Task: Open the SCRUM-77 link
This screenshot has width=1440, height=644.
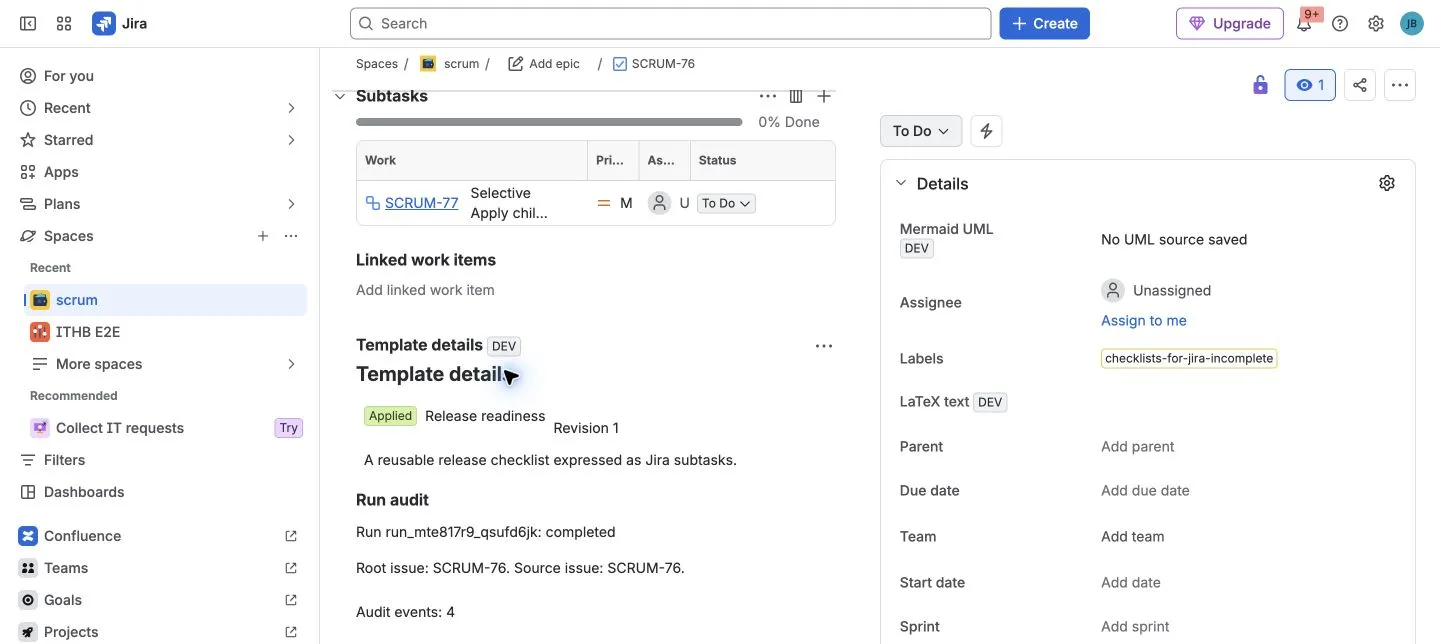Action: point(421,203)
